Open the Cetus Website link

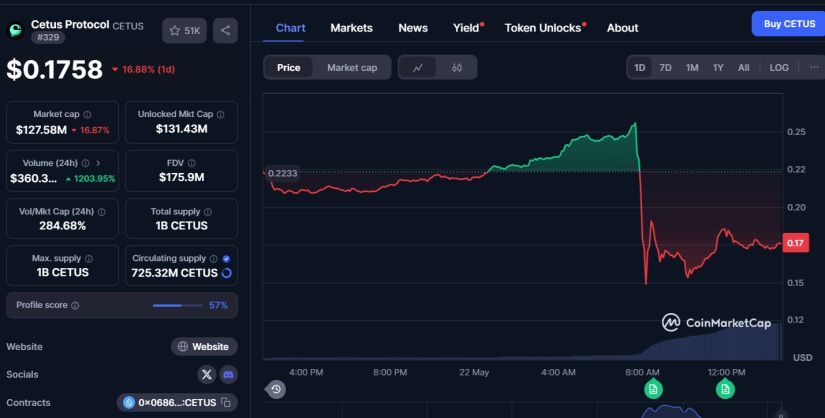204,346
